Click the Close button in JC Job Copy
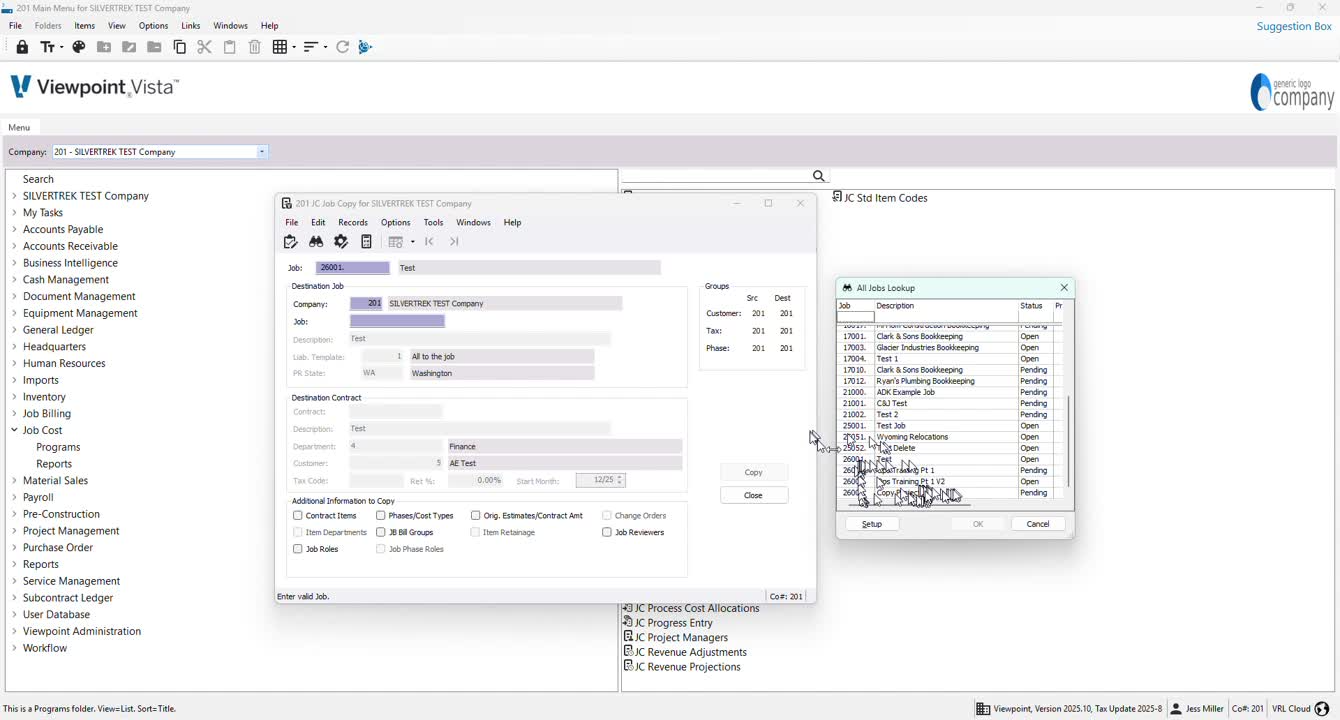The width and height of the screenshot is (1340, 720). (x=754, y=495)
